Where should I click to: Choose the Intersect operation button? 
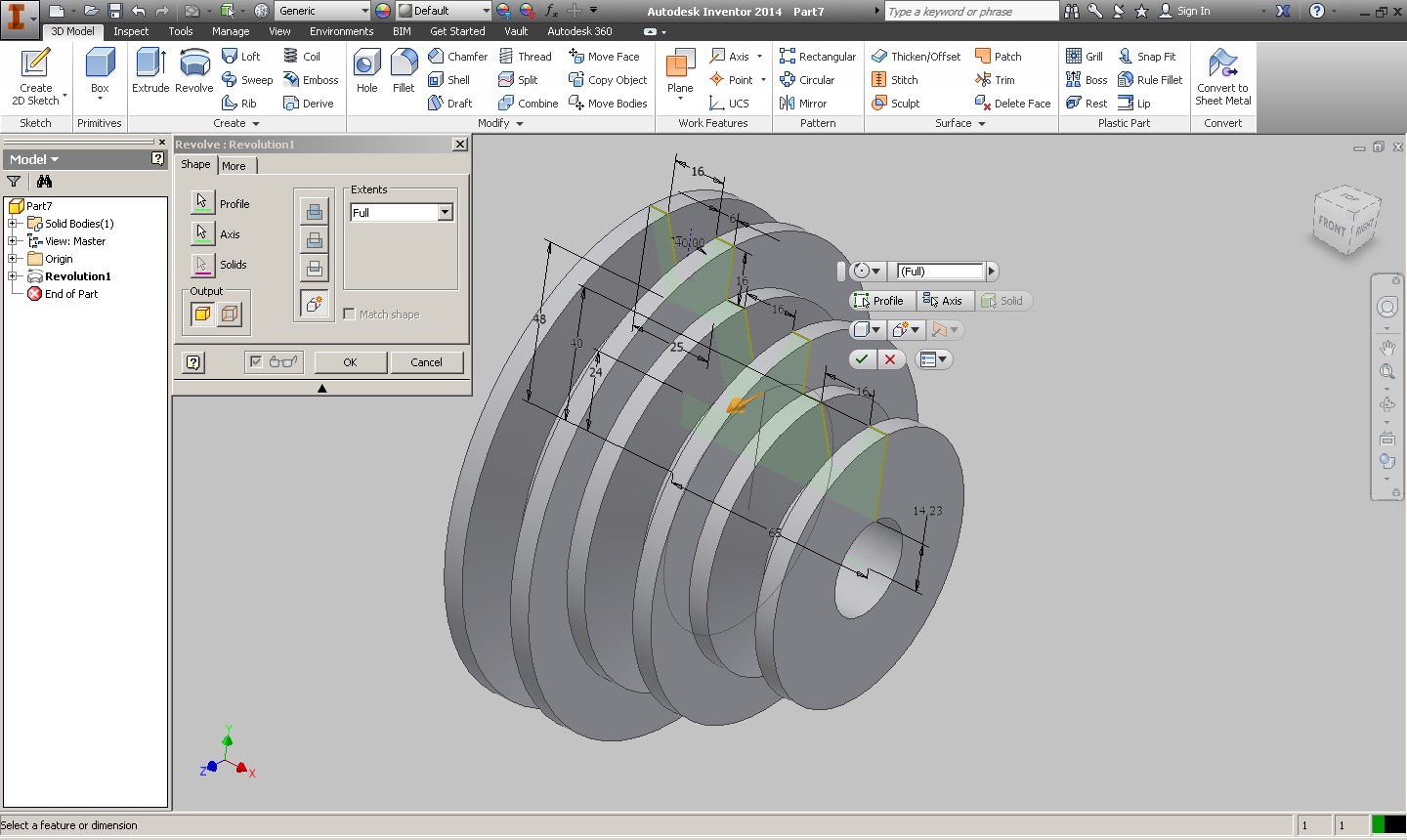[314, 268]
